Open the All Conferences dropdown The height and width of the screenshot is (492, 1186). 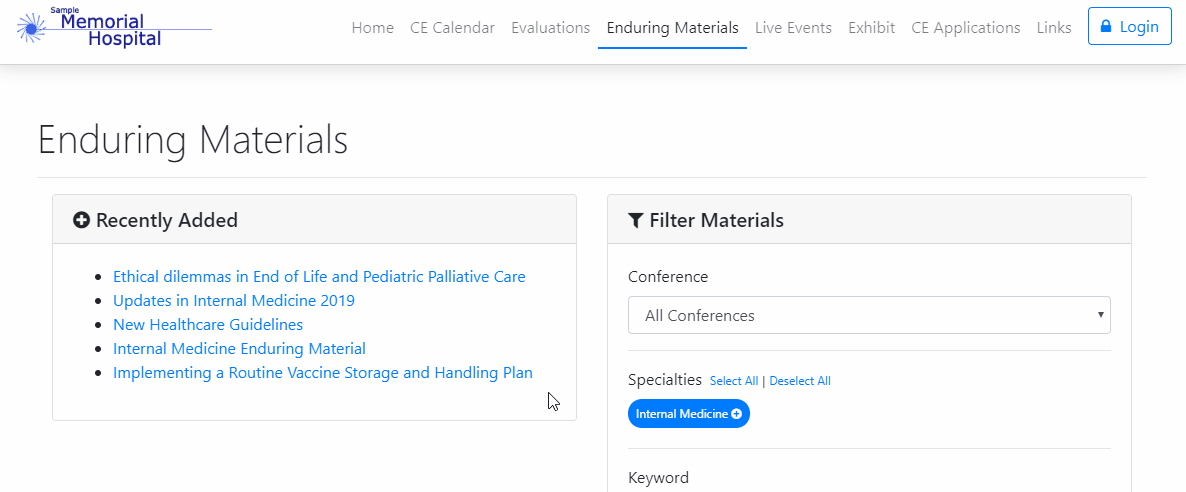click(x=869, y=316)
